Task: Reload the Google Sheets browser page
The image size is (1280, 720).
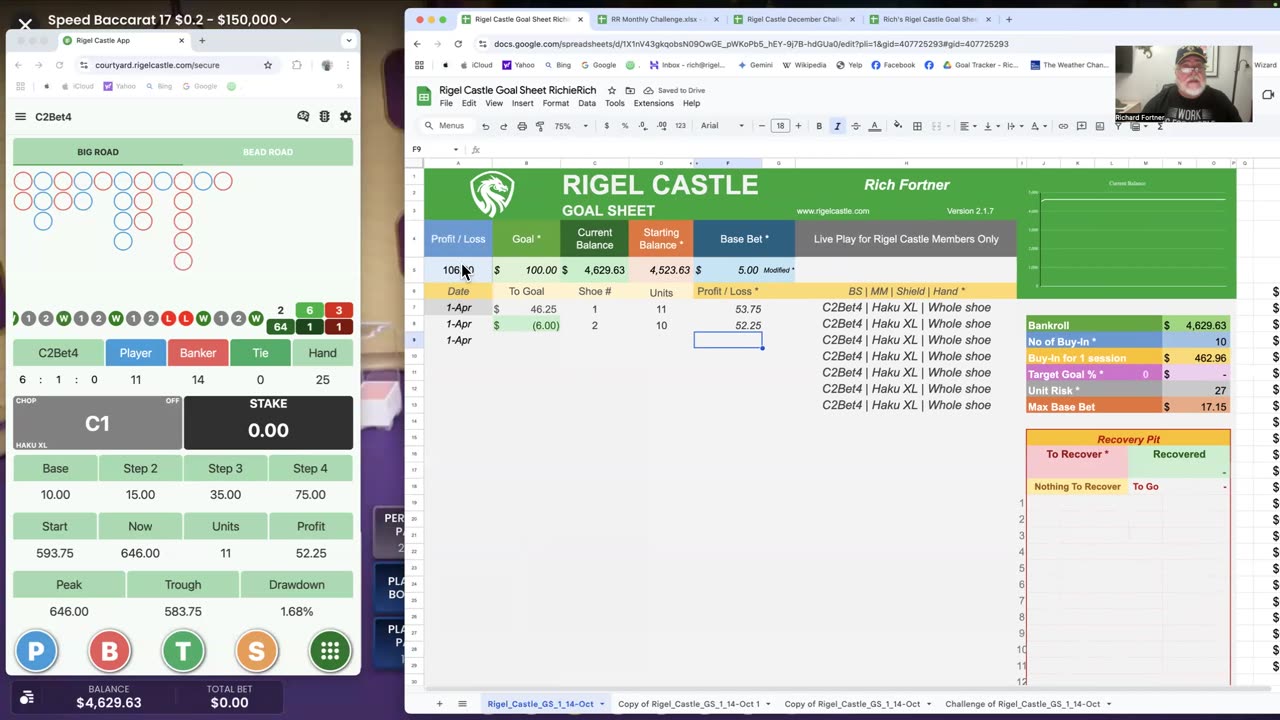Action: [458, 44]
